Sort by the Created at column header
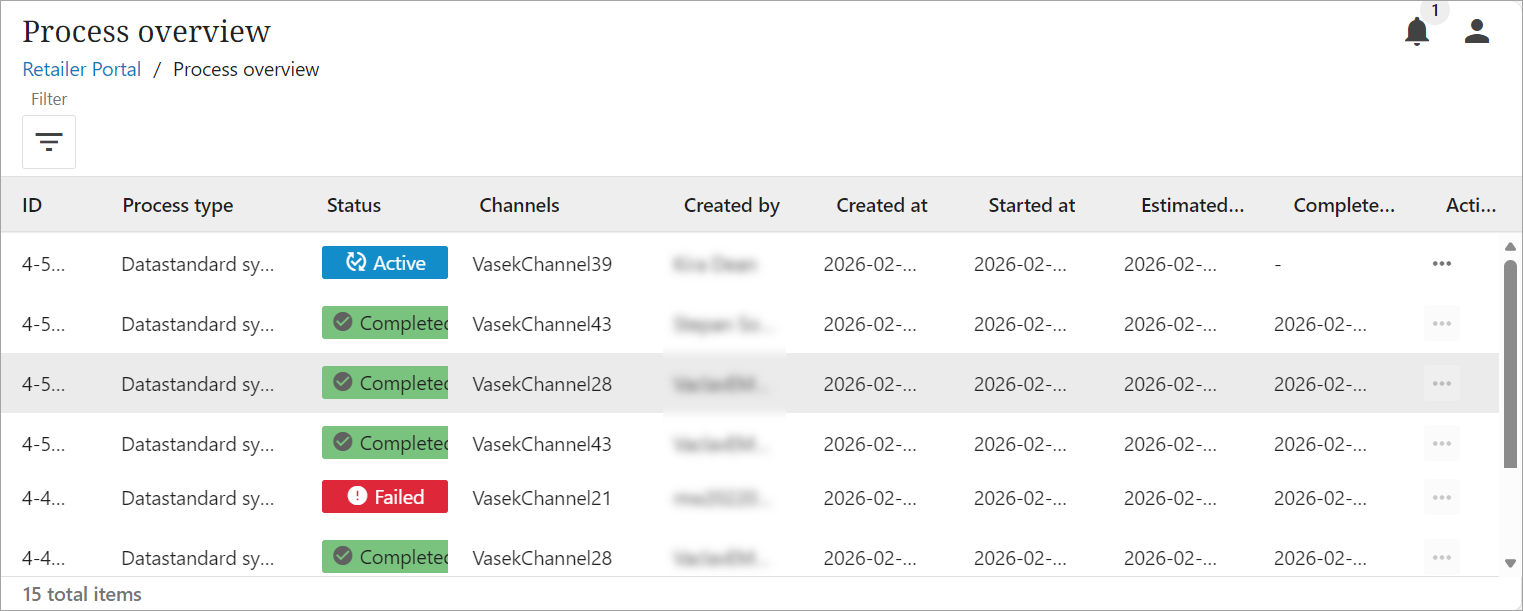Viewport: 1523px width, 611px height. (882, 206)
